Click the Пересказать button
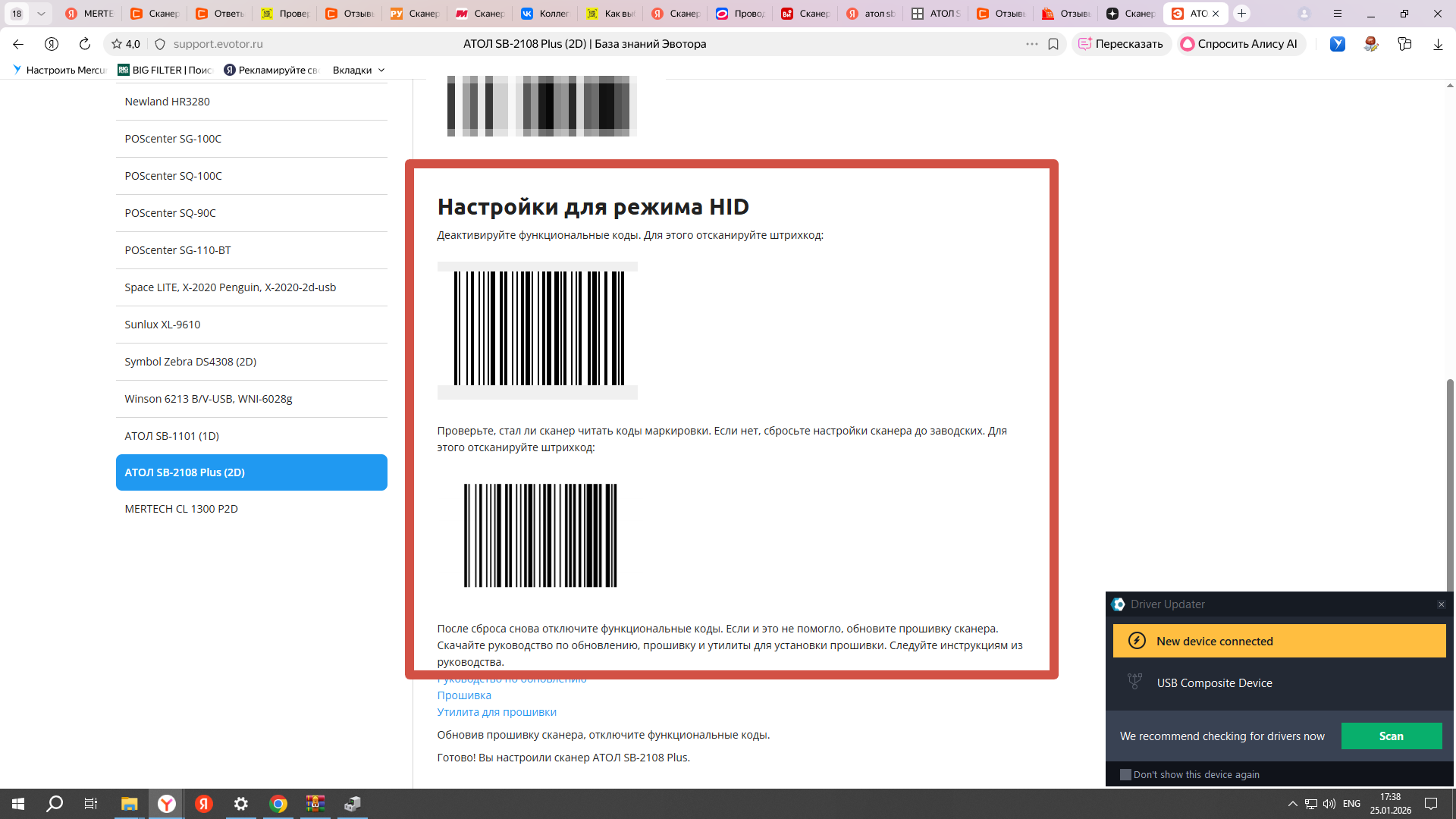The image size is (1456, 819). pyautogui.click(x=1121, y=44)
